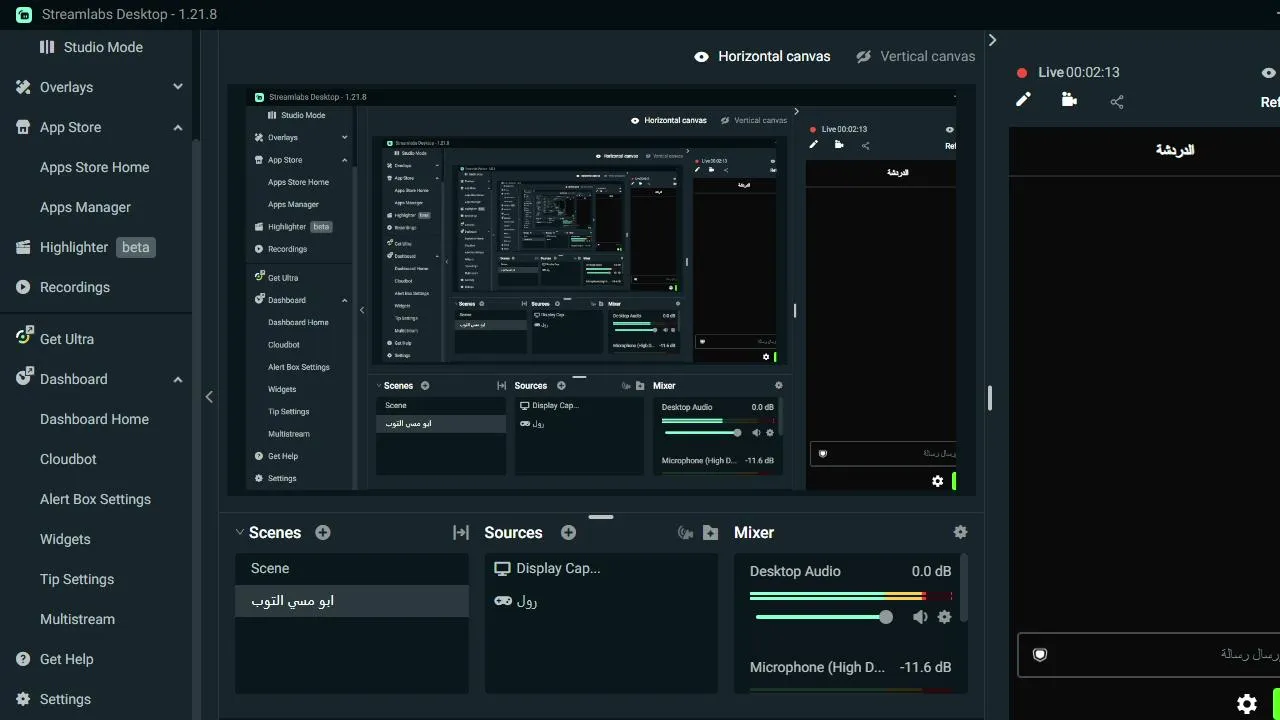
Task: Open Mixer settings gear
Action: [x=961, y=533]
